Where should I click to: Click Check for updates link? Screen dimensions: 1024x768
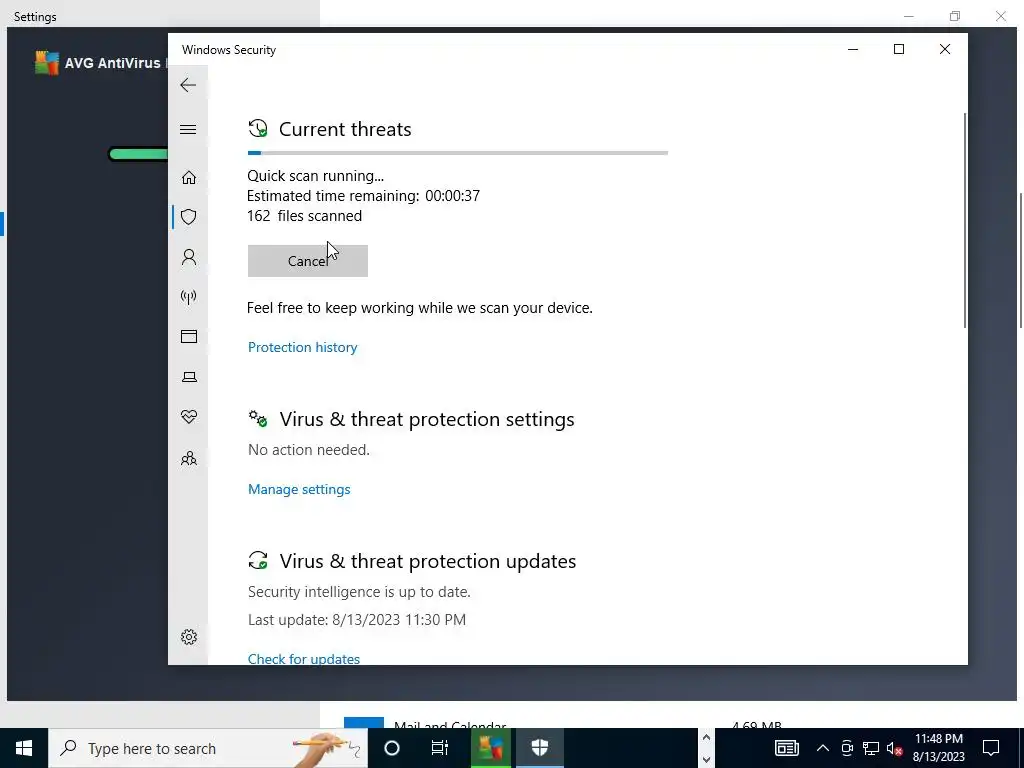click(304, 658)
